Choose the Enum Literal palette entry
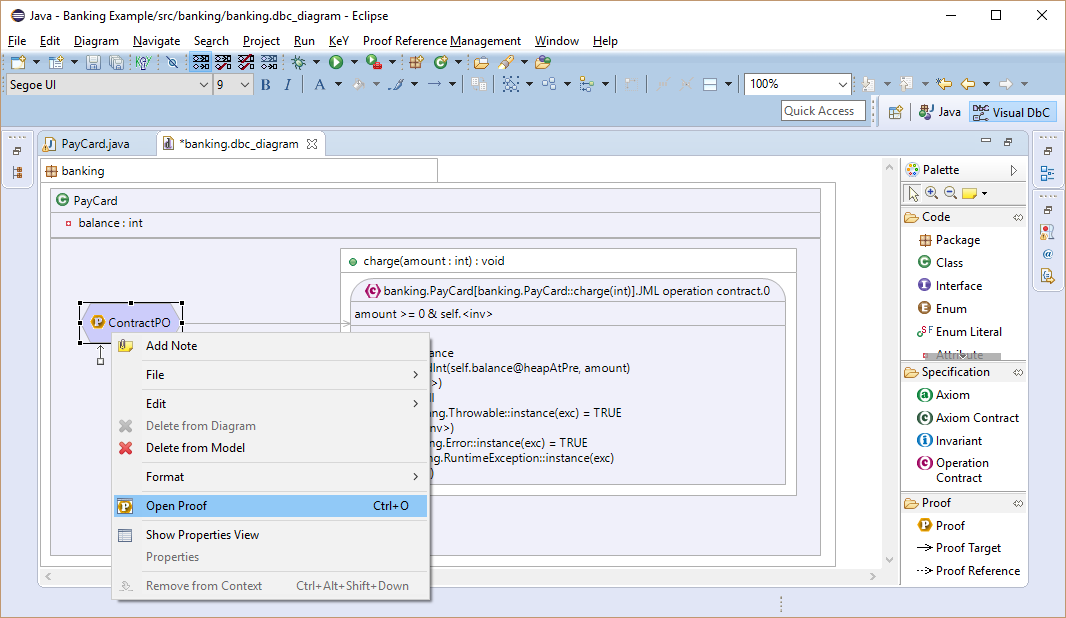This screenshot has width=1066, height=618. pyautogui.click(x=959, y=332)
